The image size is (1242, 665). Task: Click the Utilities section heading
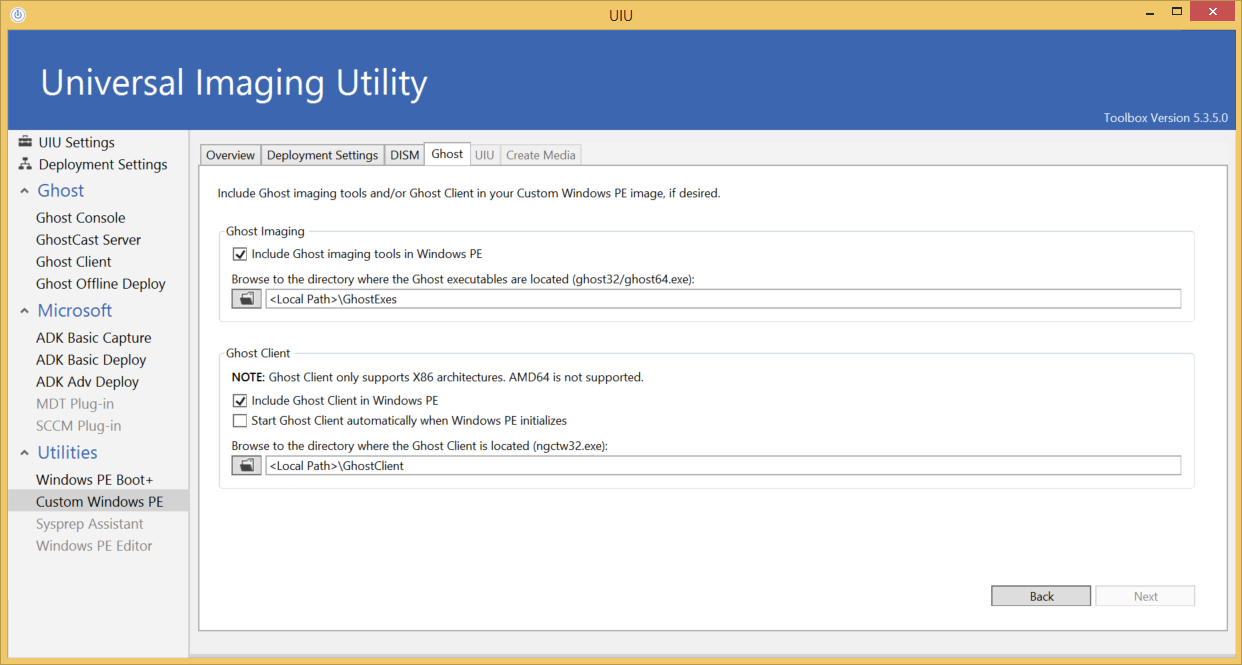(x=68, y=452)
